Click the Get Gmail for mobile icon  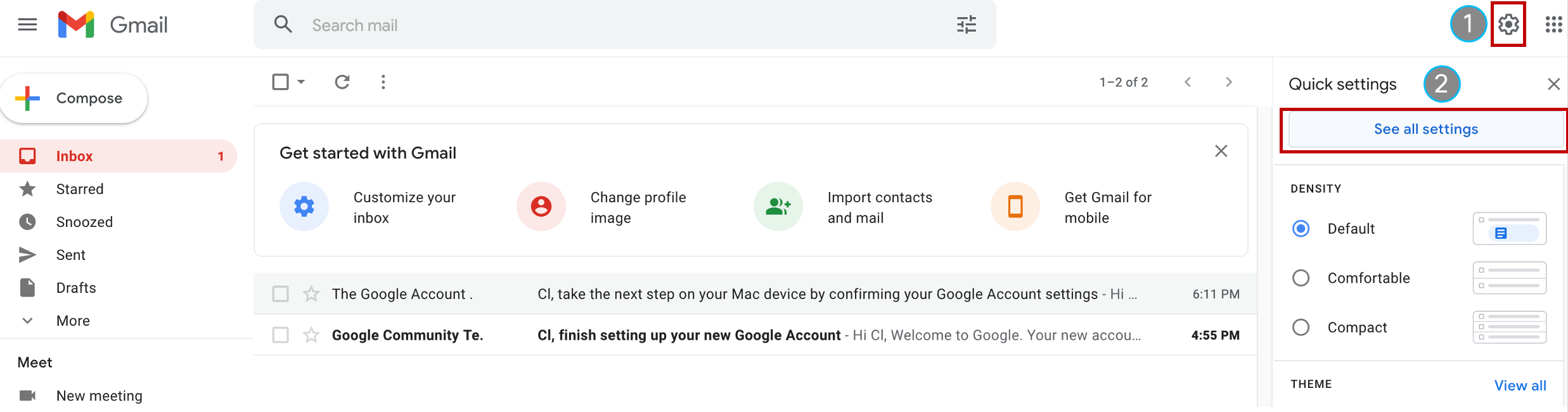tap(1015, 207)
